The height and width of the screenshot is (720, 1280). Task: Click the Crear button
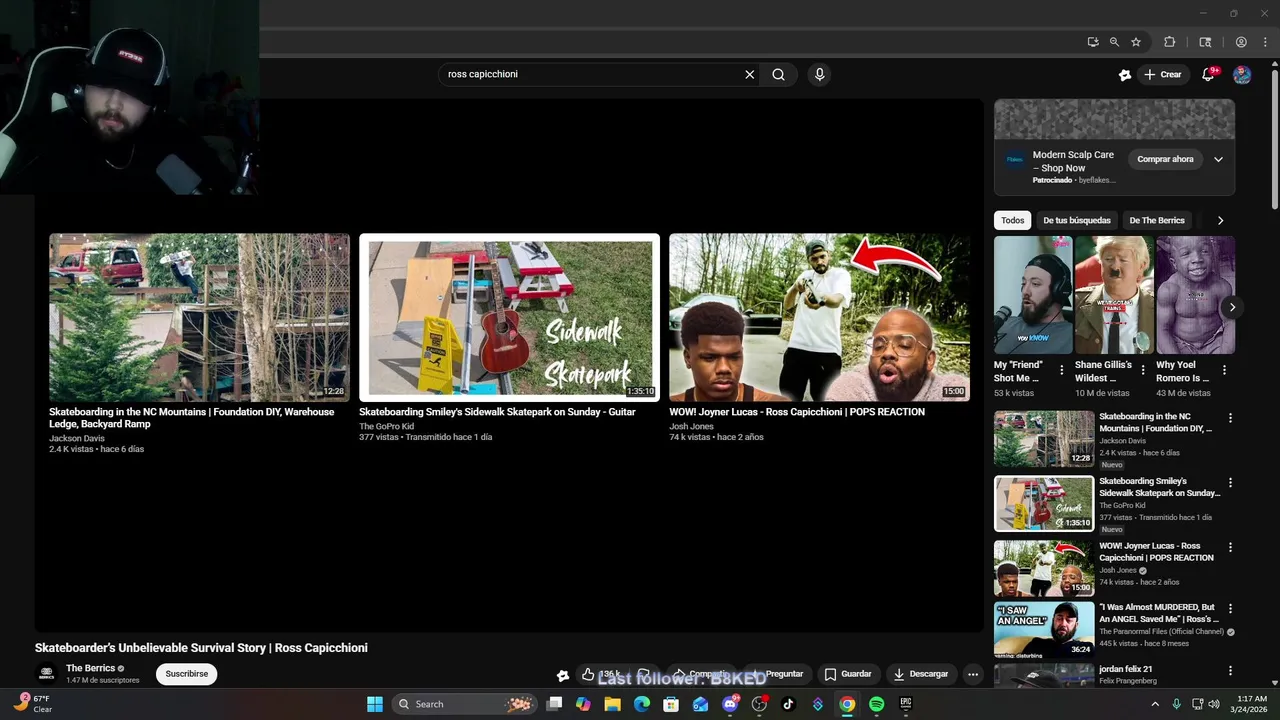click(x=1163, y=74)
